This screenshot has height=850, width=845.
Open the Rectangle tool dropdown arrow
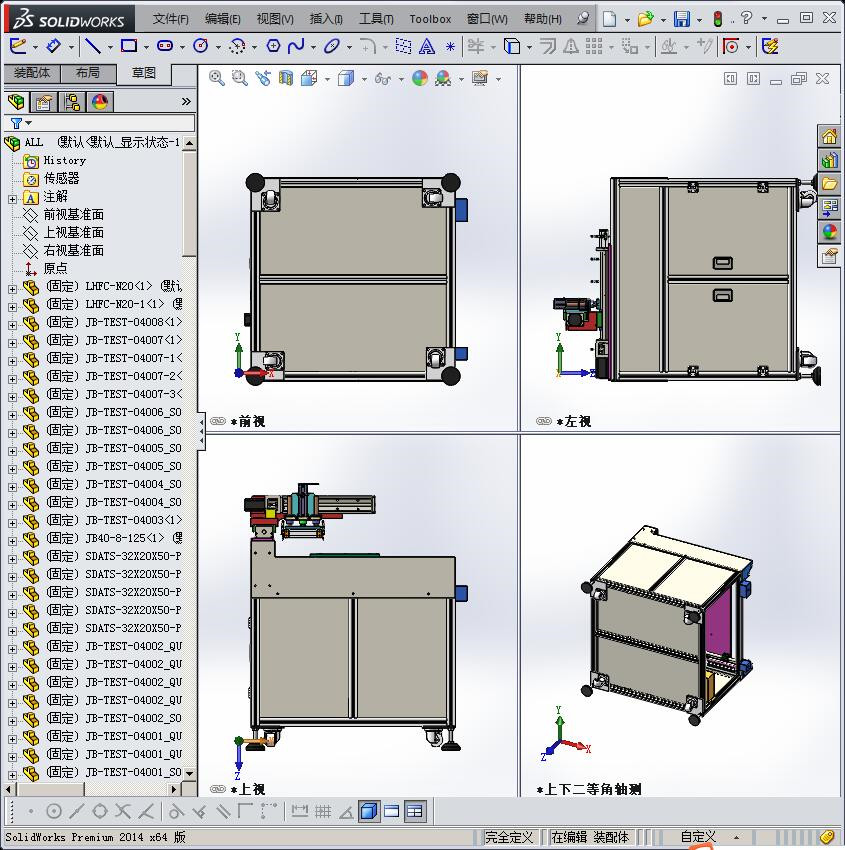pos(146,48)
